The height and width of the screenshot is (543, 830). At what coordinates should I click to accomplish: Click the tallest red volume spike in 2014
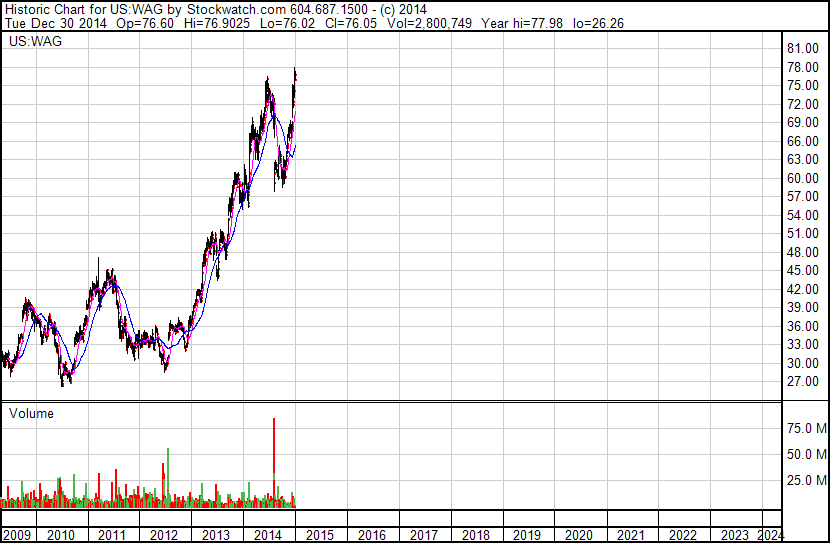(274, 445)
